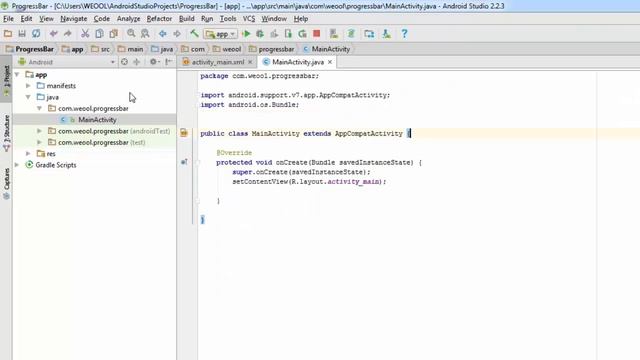Open the Window menu

point(274,19)
